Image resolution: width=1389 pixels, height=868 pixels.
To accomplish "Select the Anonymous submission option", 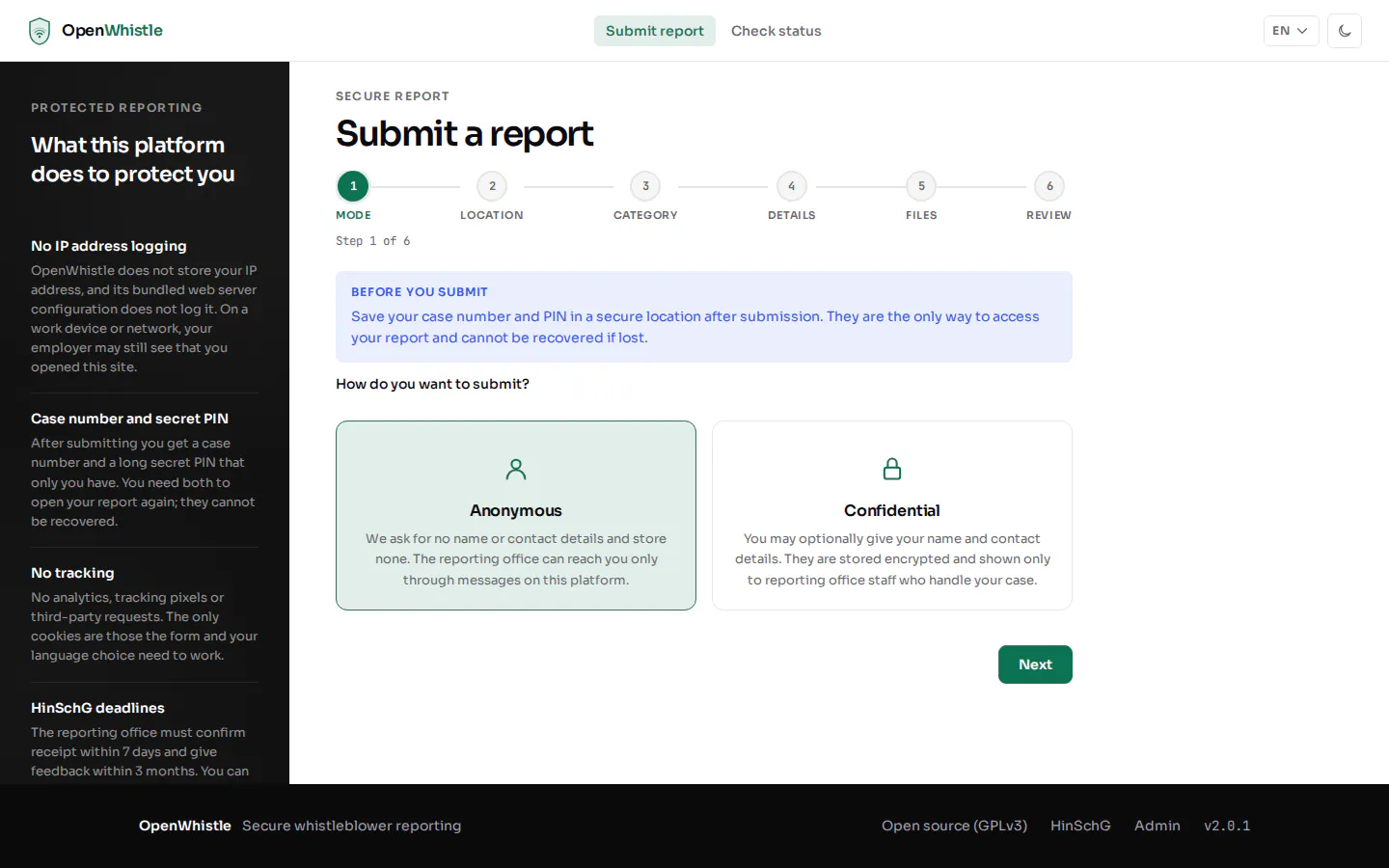I will pyautogui.click(x=516, y=515).
